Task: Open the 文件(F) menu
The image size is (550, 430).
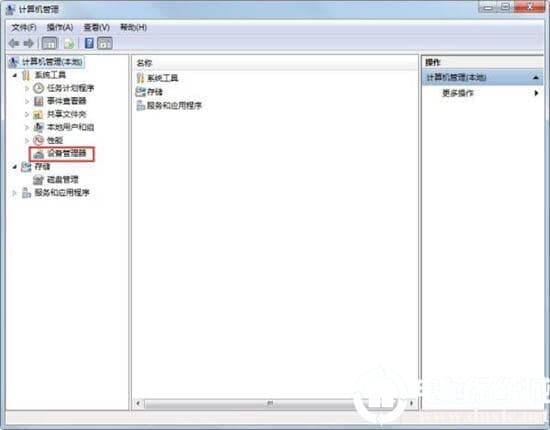Action: (x=24, y=27)
